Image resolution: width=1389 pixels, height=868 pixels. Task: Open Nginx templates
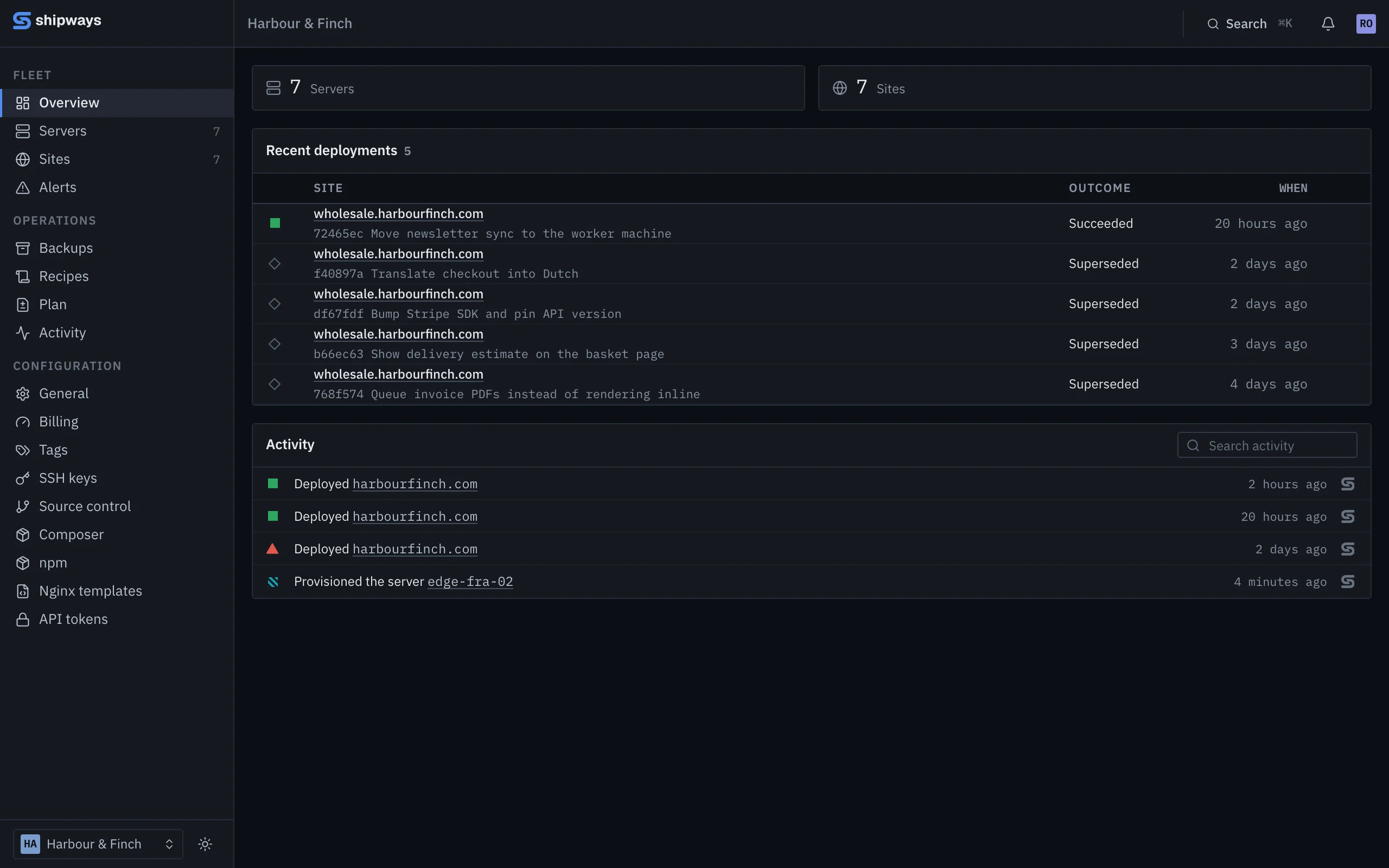coord(117,591)
